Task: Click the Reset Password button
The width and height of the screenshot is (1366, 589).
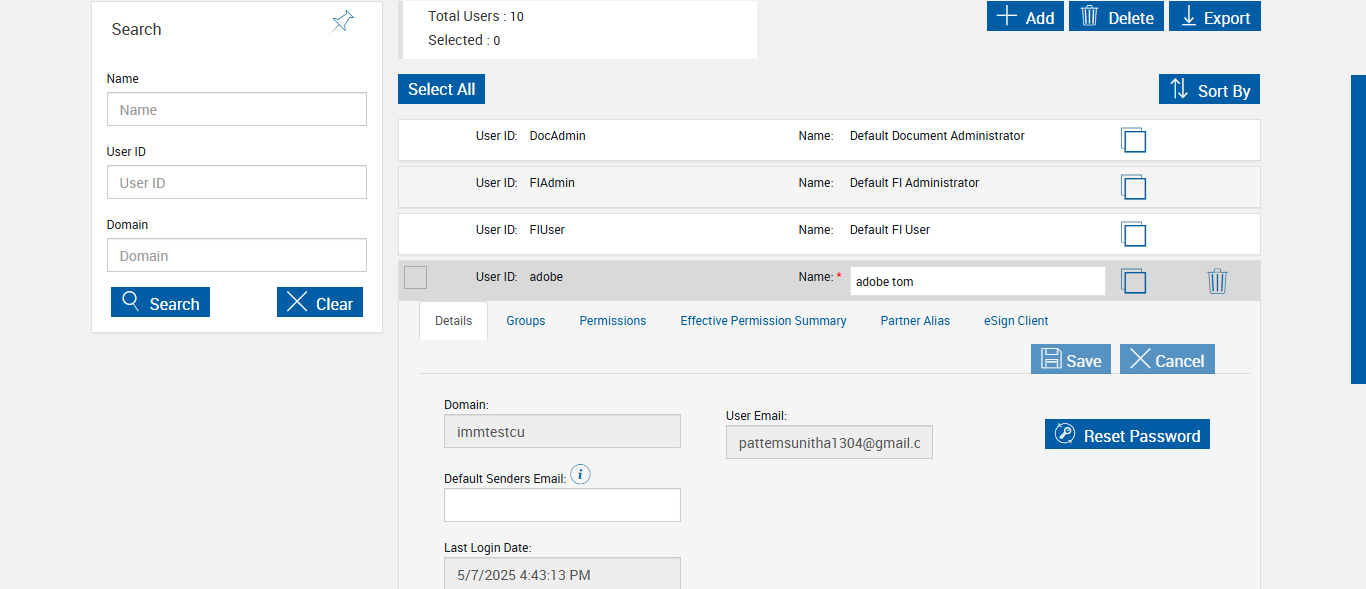Action: click(1127, 434)
